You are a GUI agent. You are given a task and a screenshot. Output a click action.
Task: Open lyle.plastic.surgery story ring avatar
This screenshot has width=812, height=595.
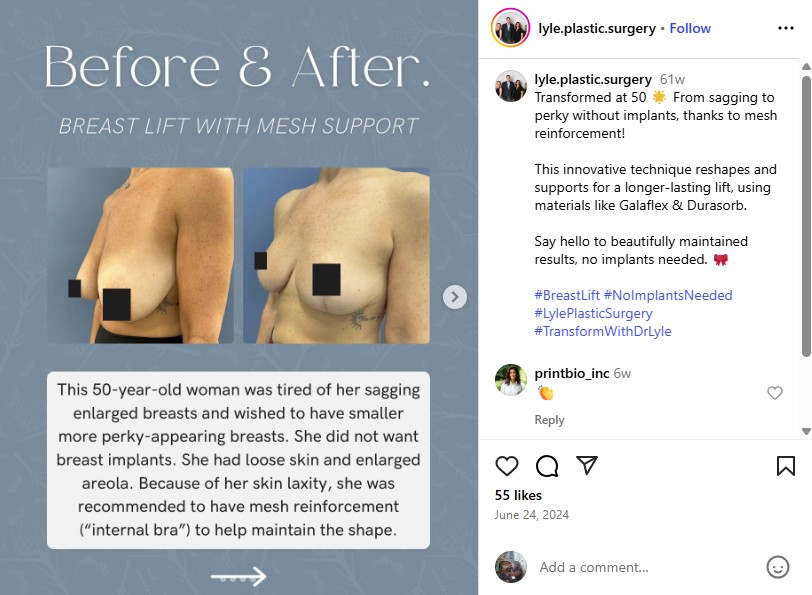(510, 28)
